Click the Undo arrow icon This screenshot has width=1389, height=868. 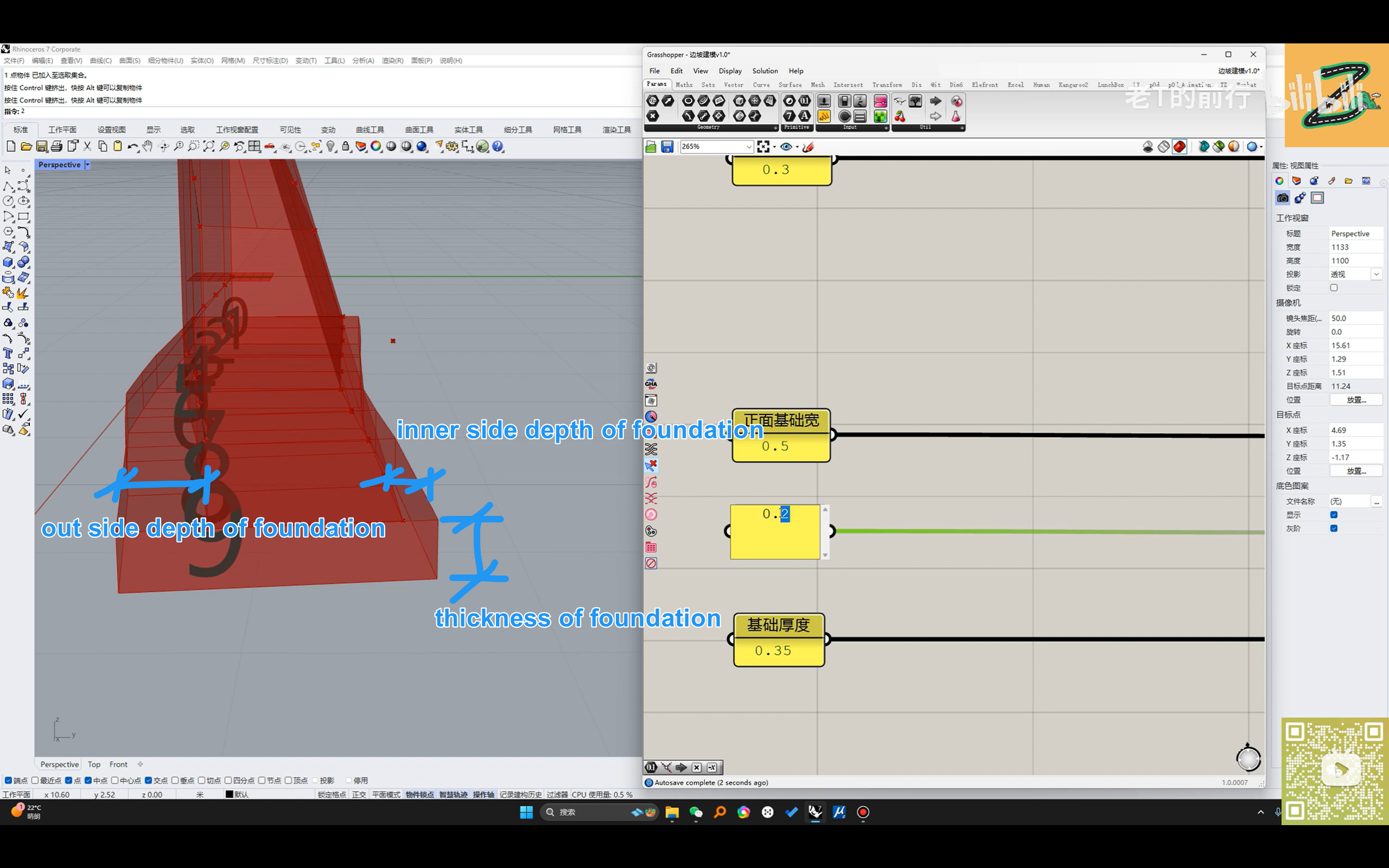click(x=132, y=146)
